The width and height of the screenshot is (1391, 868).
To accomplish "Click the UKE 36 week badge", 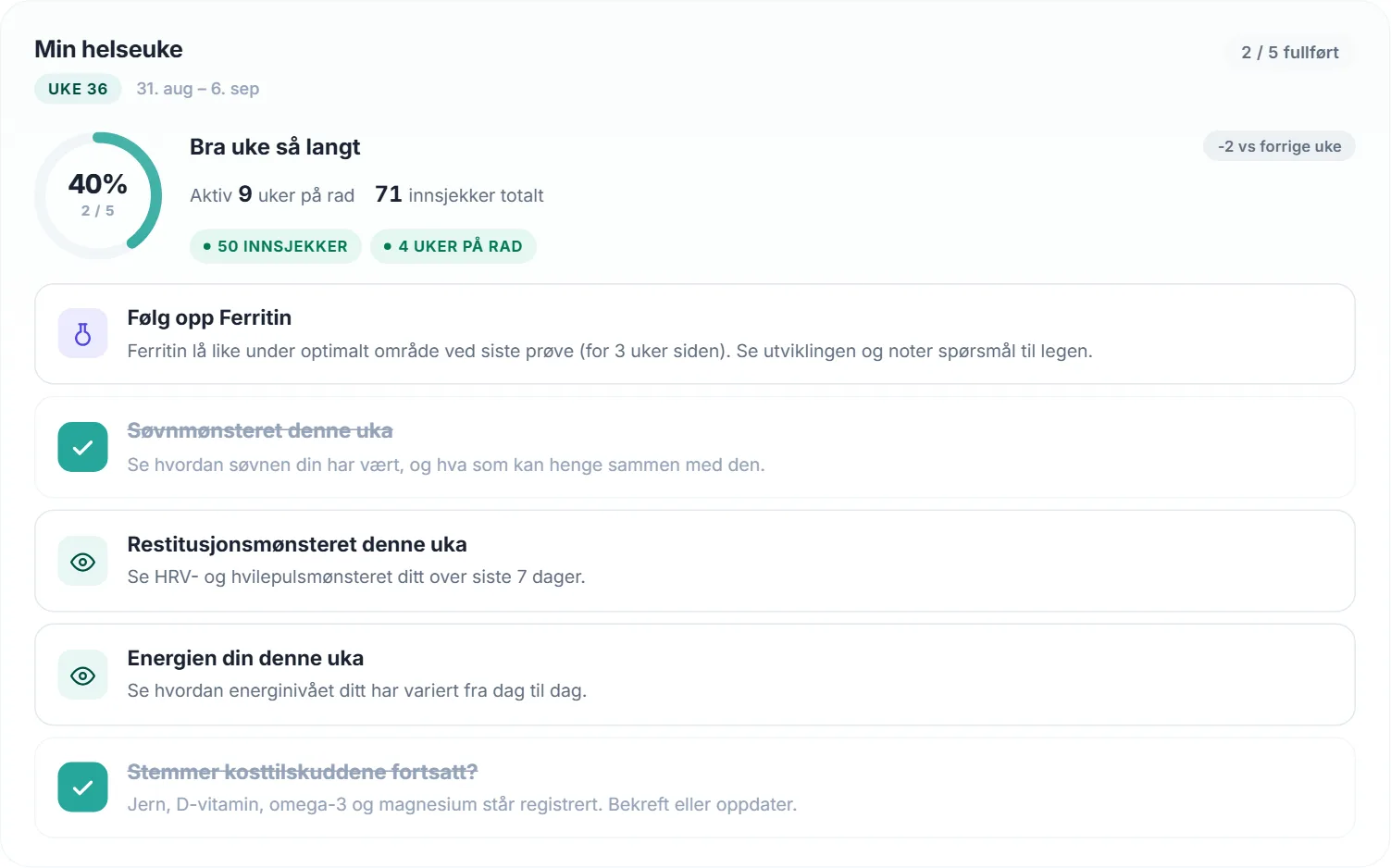I will point(78,89).
